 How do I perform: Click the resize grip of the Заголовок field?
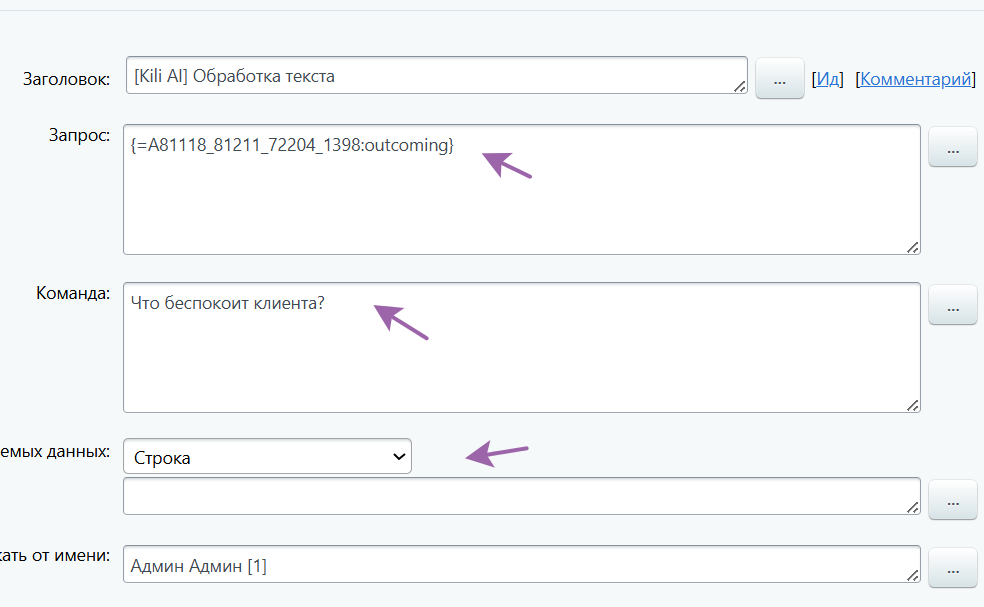tap(740, 87)
